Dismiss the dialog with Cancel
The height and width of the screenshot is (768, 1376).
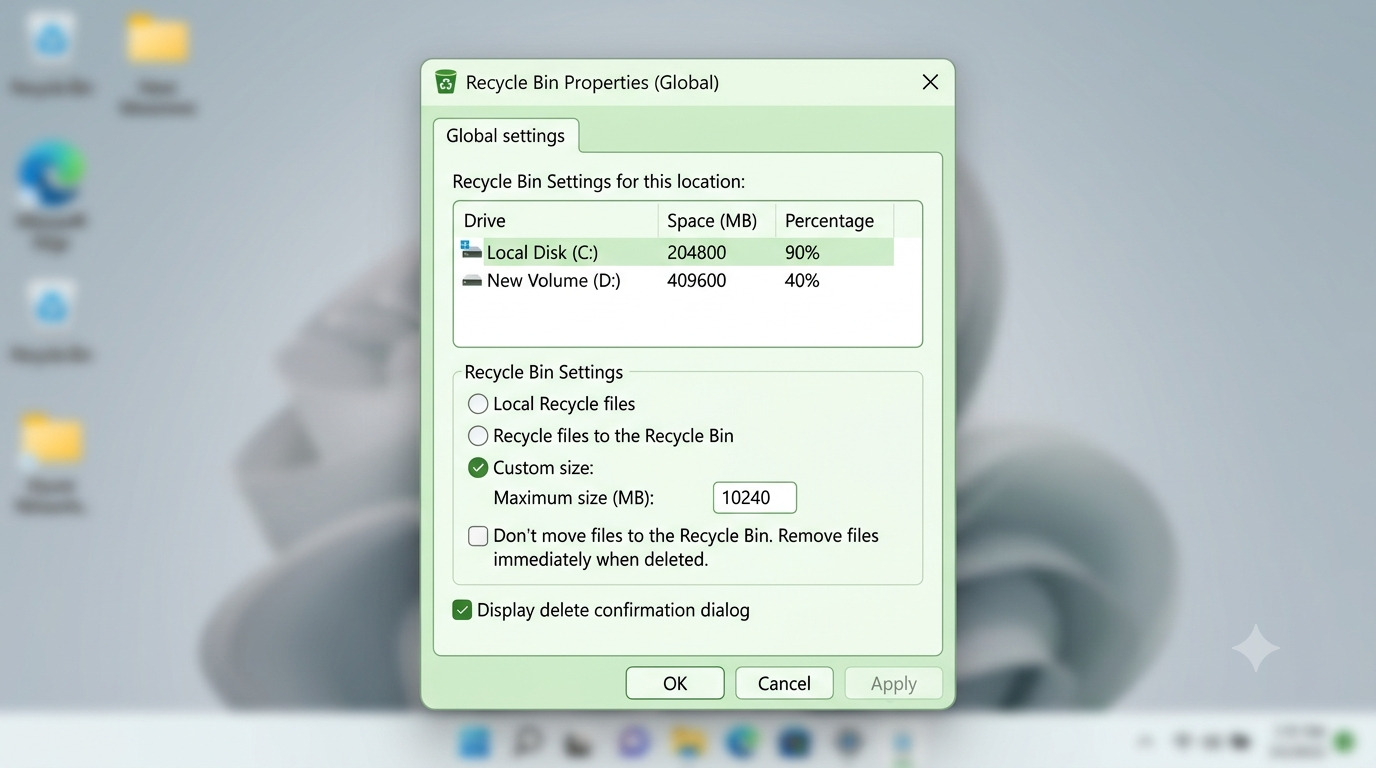[784, 683]
